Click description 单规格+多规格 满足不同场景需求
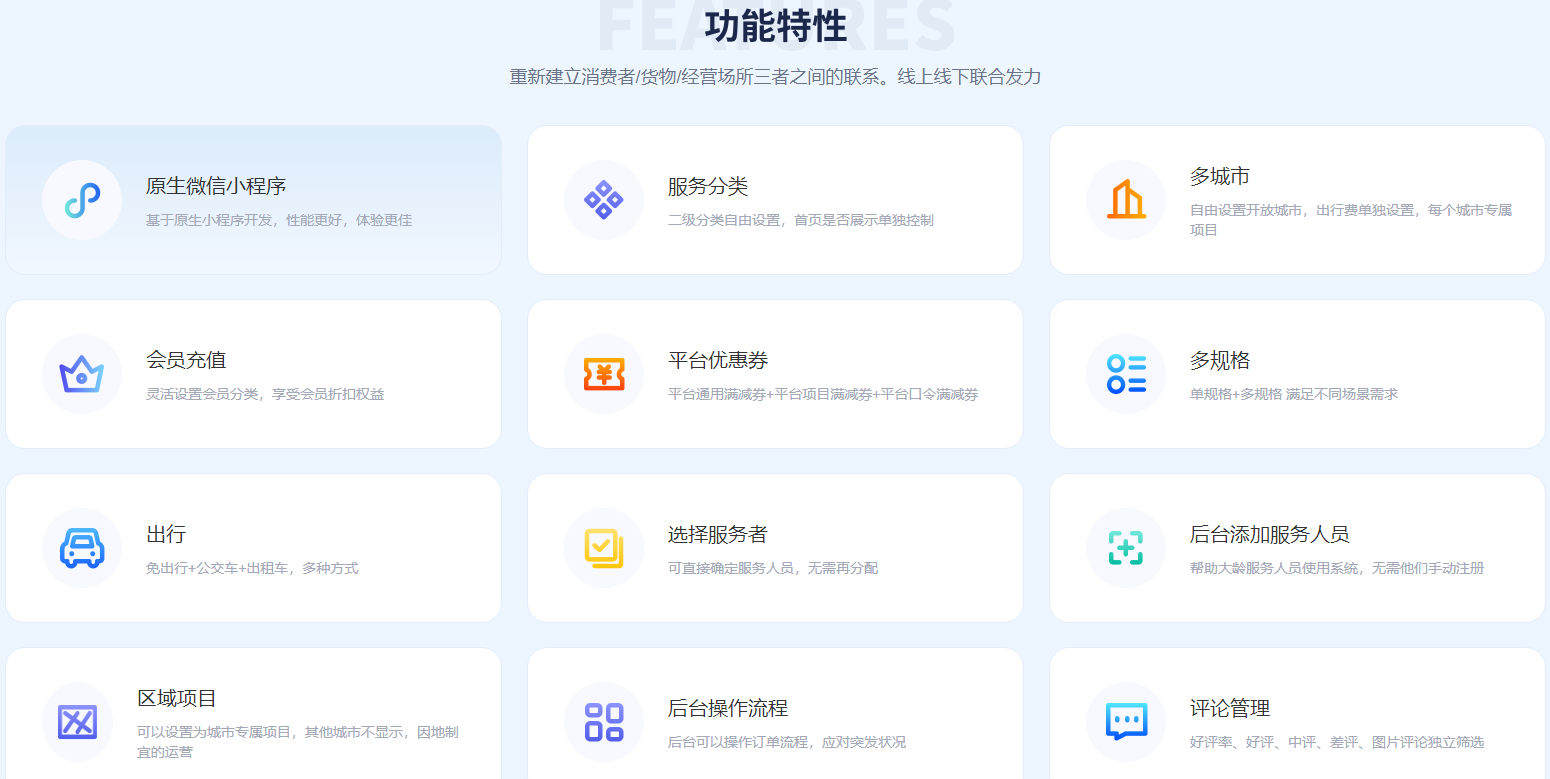Image resolution: width=1550 pixels, height=779 pixels. click(x=1294, y=394)
